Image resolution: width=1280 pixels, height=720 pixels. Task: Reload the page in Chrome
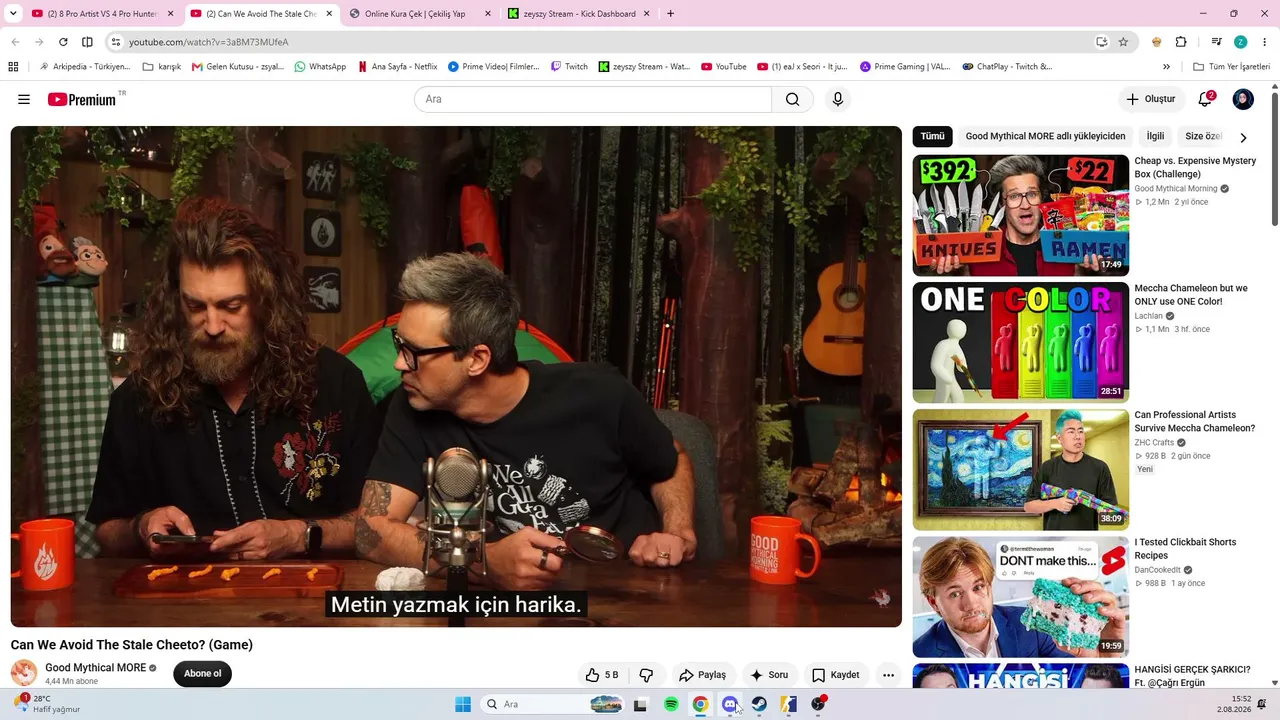pos(63,42)
